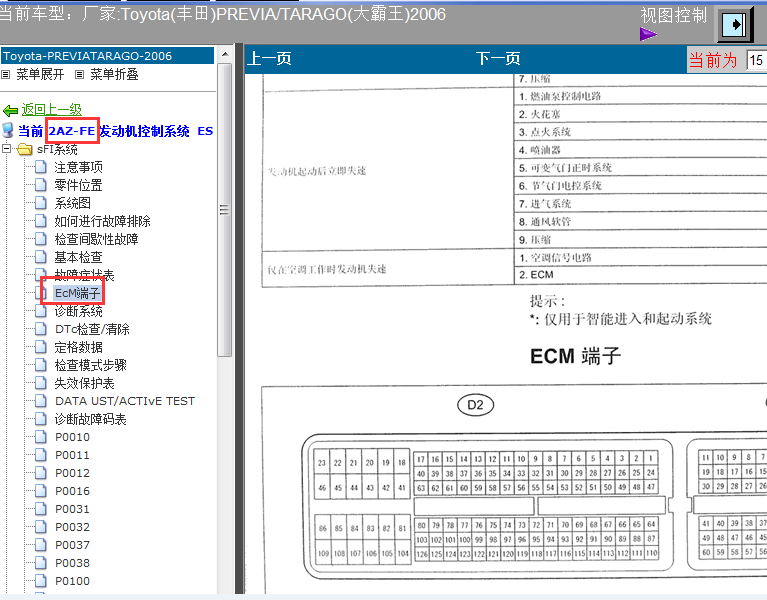Go to previous page with 上一页

click(270, 59)
